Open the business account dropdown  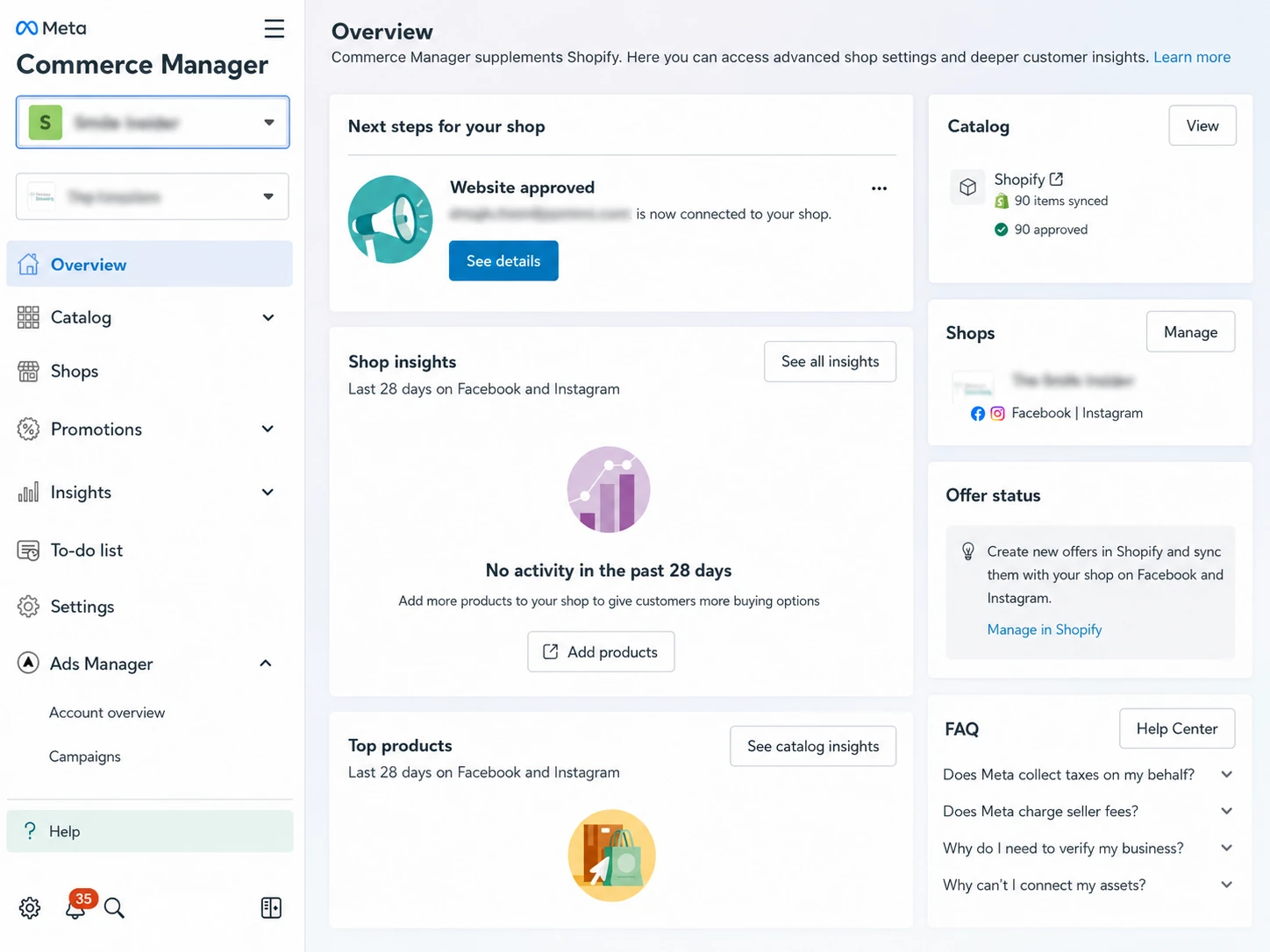coord(153,122)
